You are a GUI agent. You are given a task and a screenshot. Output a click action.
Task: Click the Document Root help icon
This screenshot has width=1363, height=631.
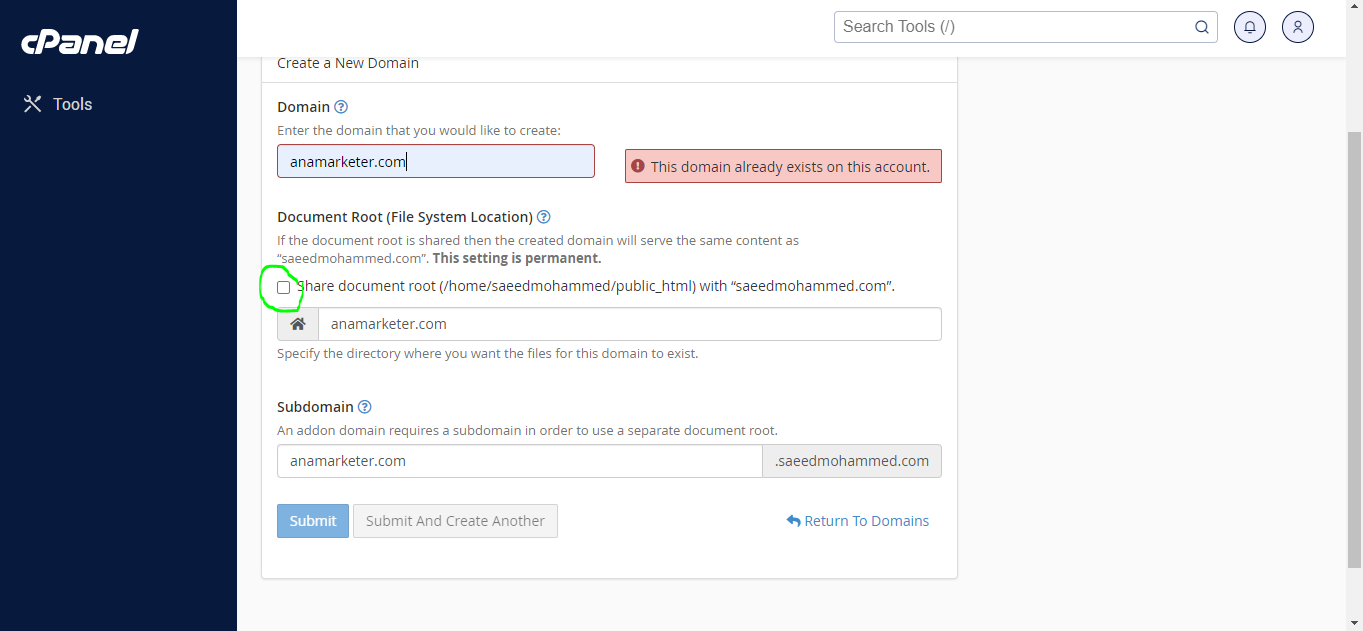pos(544,217)
